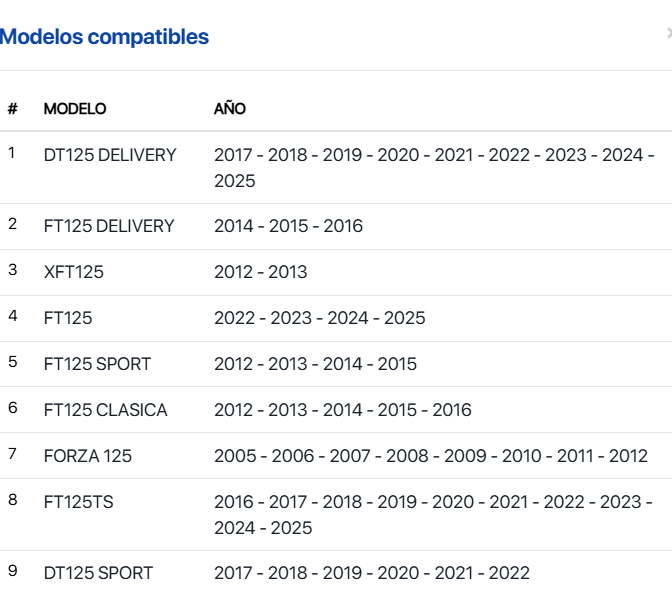Select the MODELO column header

(x=75, y=109)
